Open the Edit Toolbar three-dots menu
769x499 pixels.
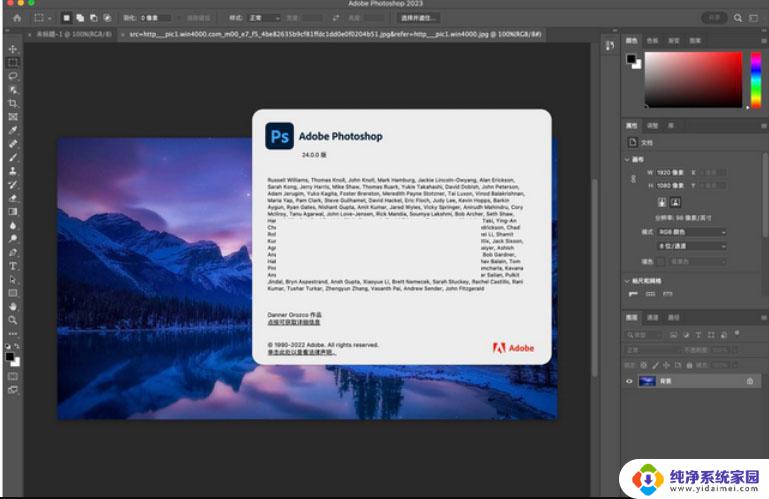(13, 334)
